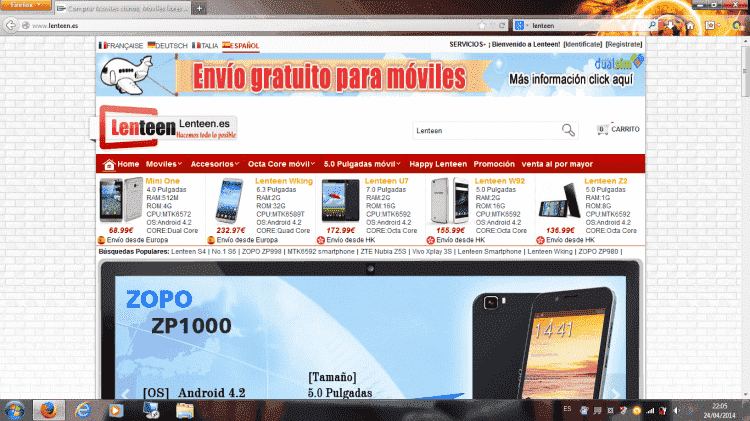Screen dimensions: 750x421
Task: Open Windows Media Player taskbar icon
Action: [x=115, y=410]
